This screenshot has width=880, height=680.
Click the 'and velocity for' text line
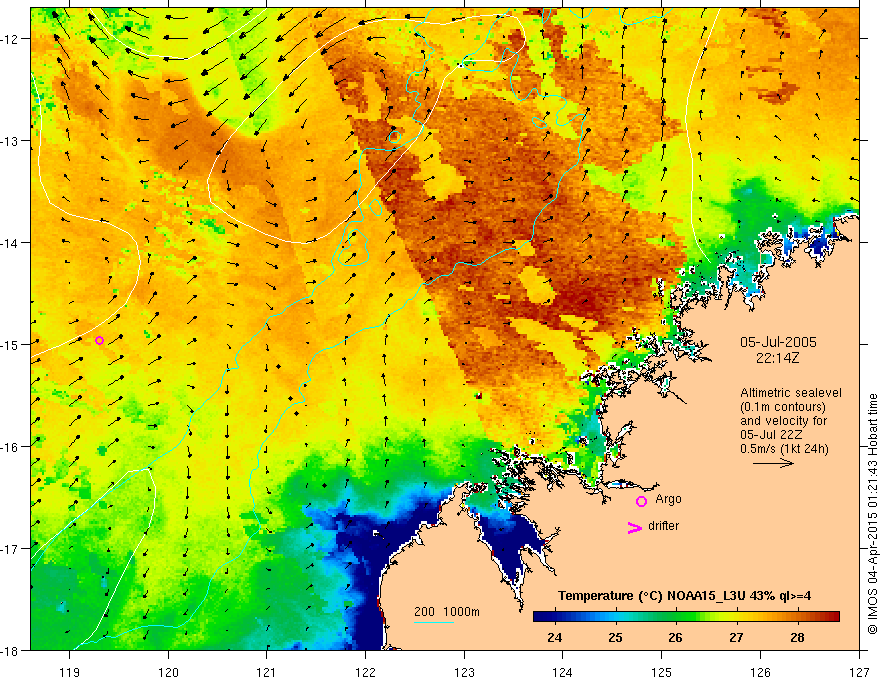click(783, 421)
